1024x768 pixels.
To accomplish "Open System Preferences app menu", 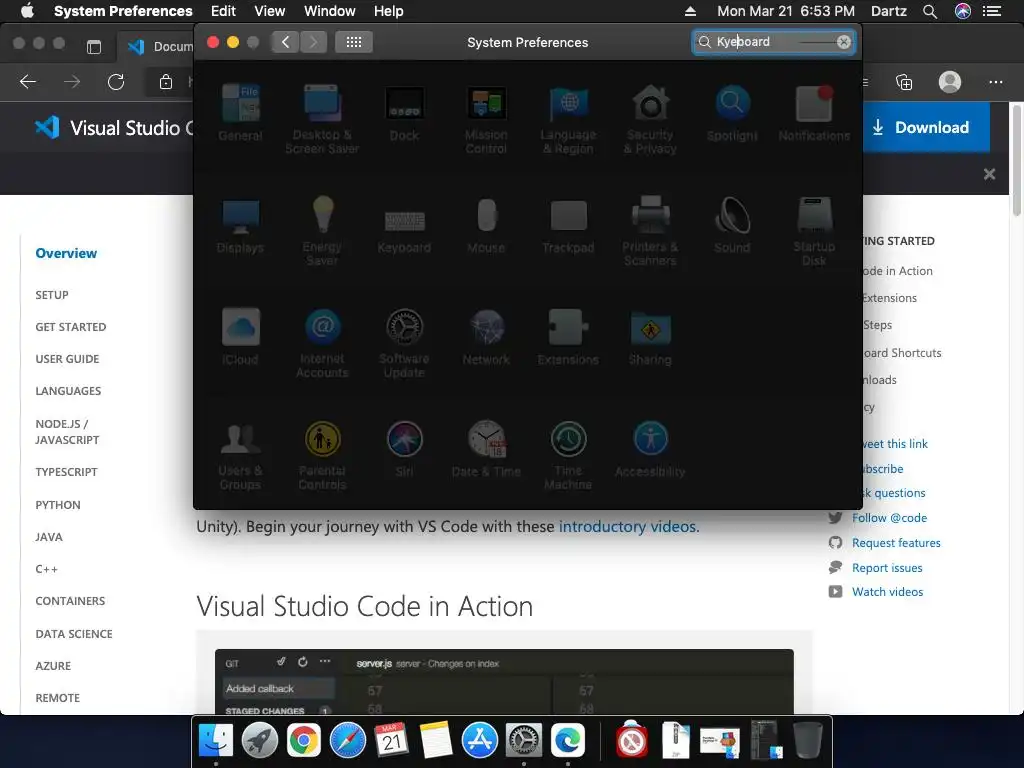I will pyautogui.click(x=123, y=11).
